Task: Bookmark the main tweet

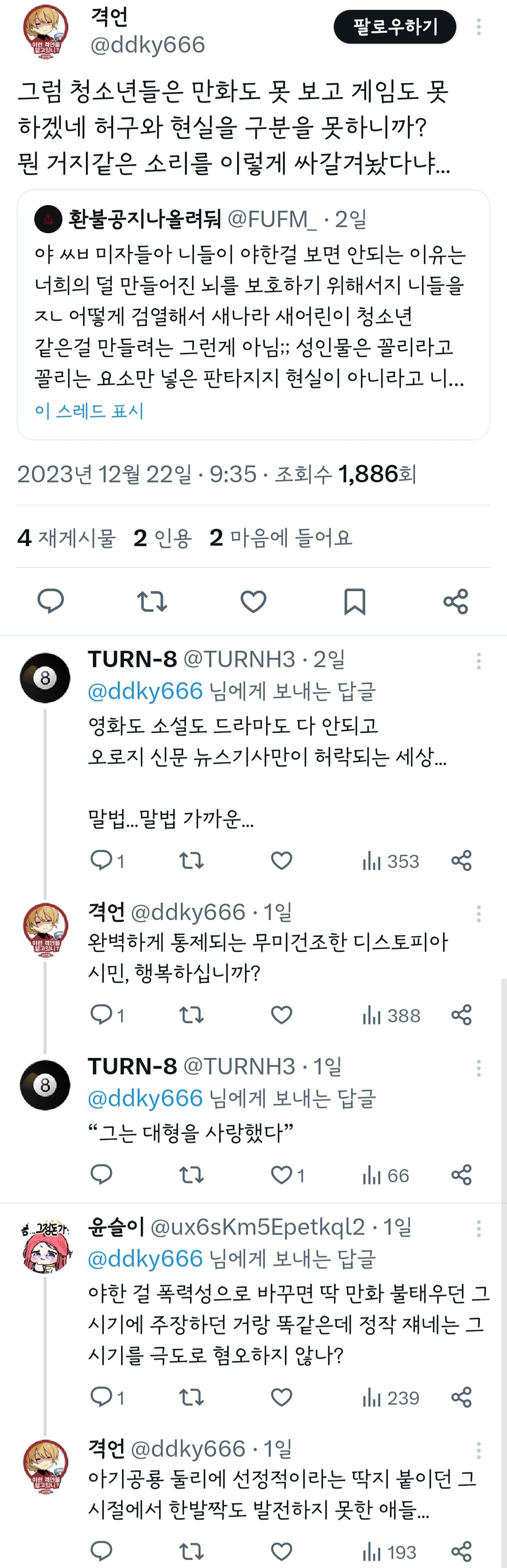Action: [x=354, y=601]
